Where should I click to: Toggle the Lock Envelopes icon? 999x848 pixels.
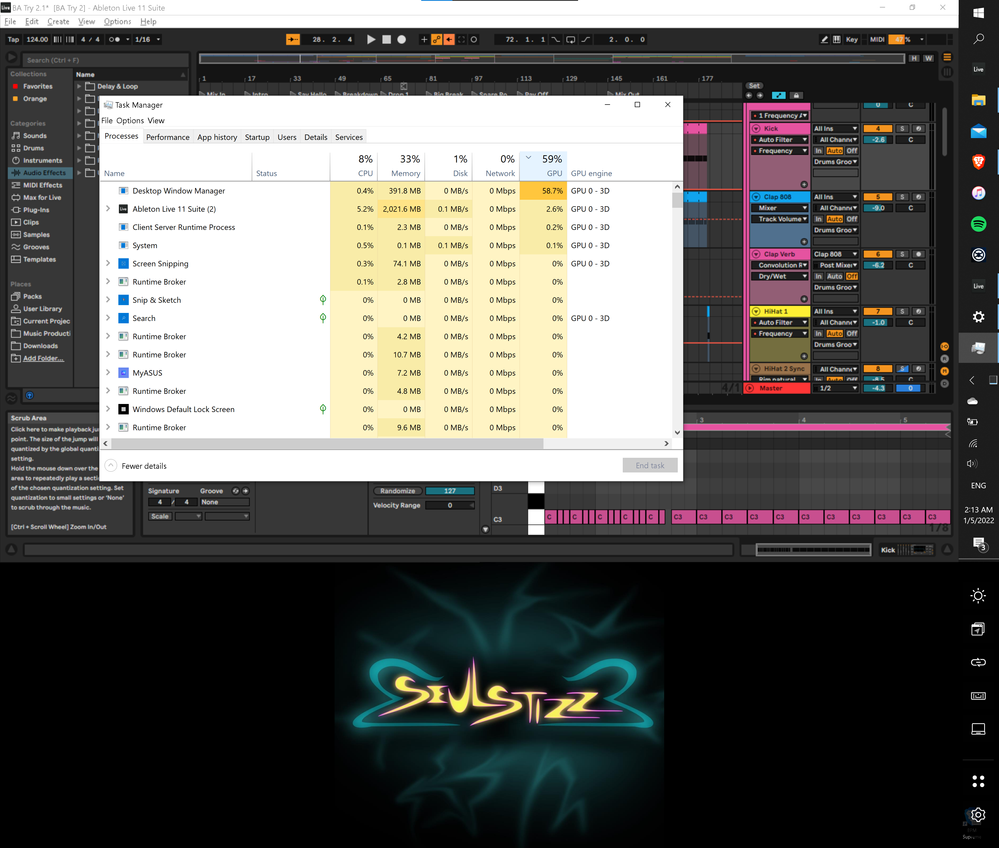796,96
